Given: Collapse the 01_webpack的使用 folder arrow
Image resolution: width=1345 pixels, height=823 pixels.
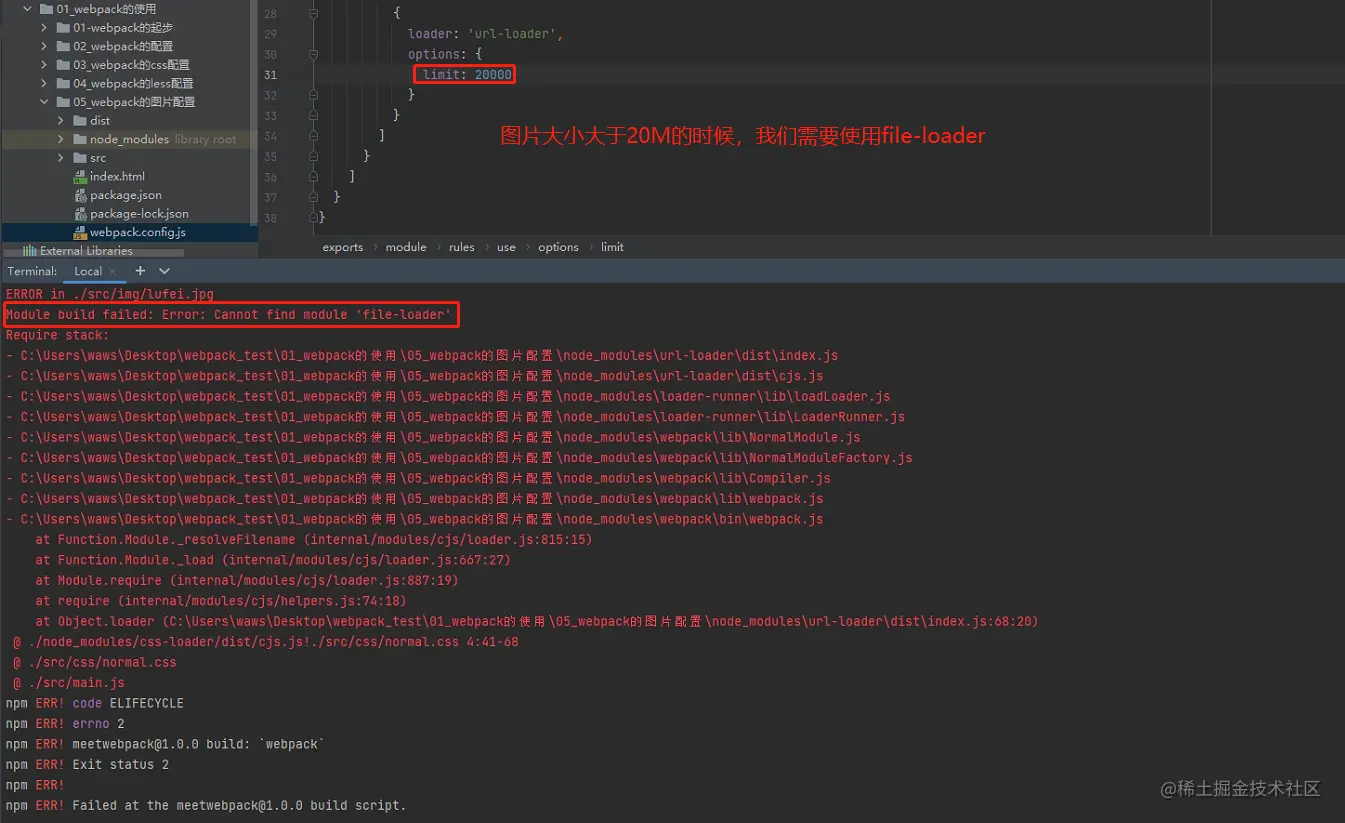Looking at the screenshot, I should click(27, 9).
